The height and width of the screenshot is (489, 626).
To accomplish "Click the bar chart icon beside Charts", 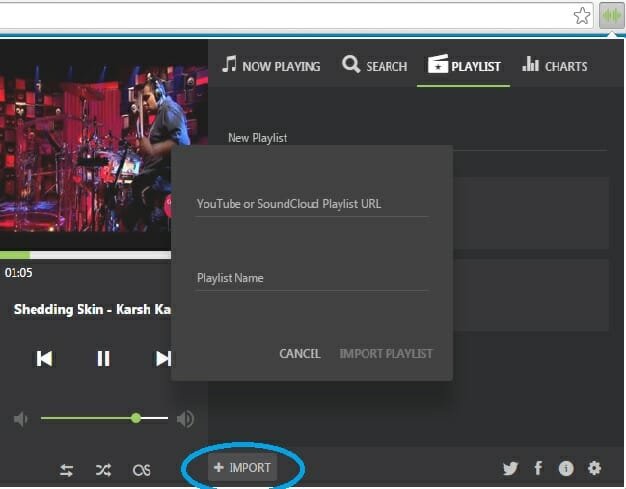I will pos(531,64).
